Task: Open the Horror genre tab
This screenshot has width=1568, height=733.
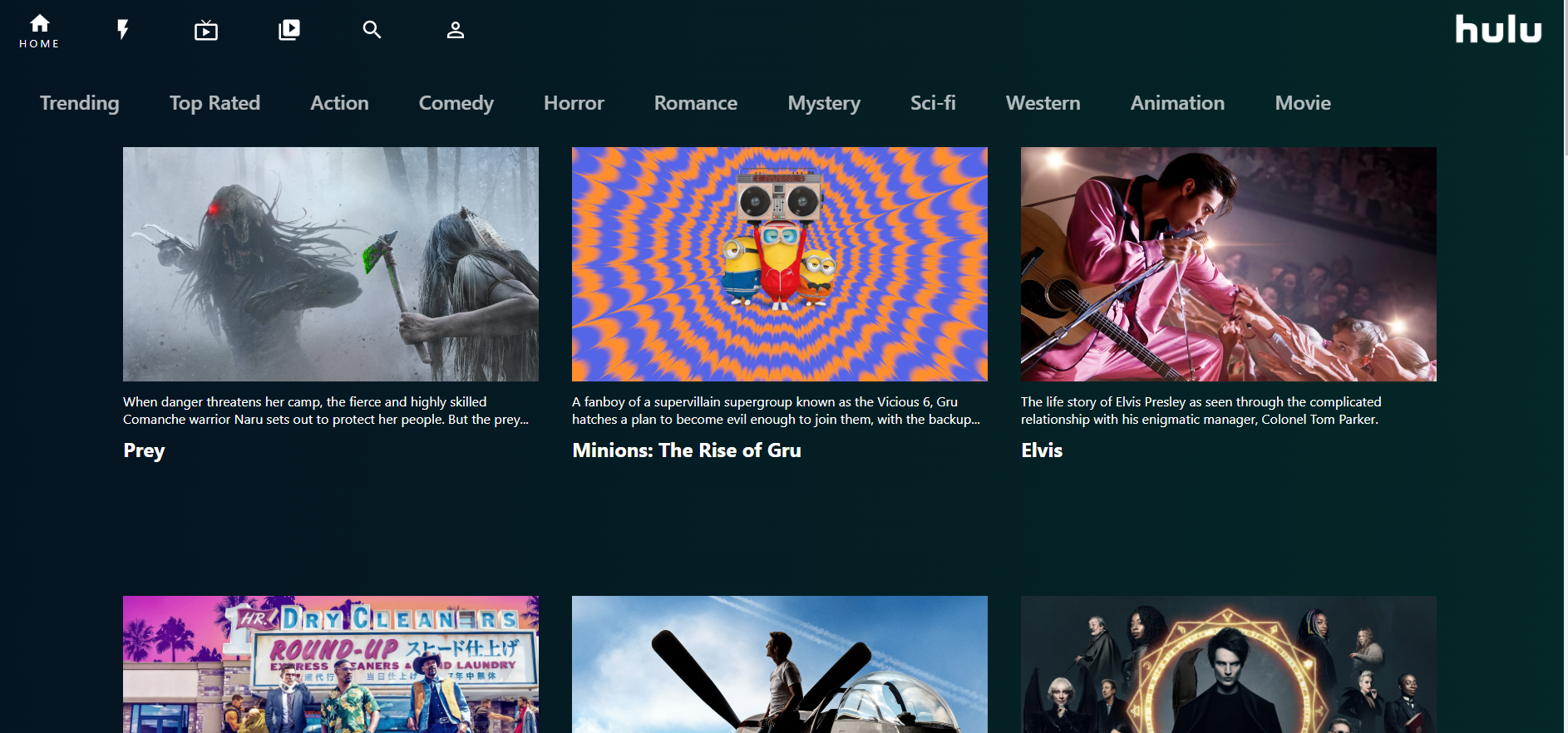Action: 574,103
